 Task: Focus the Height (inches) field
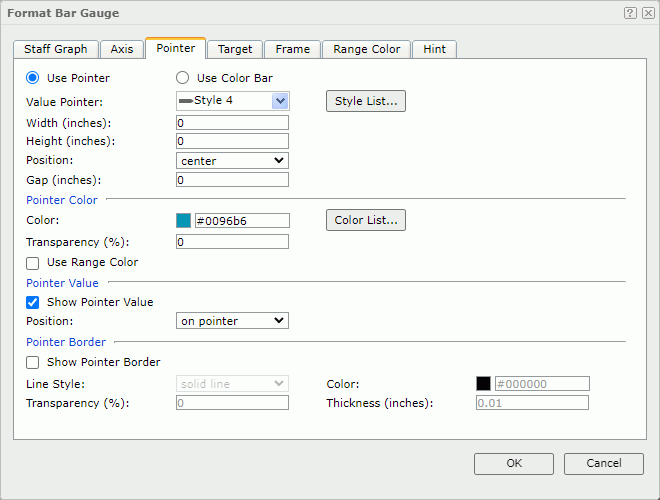point(232,141)
